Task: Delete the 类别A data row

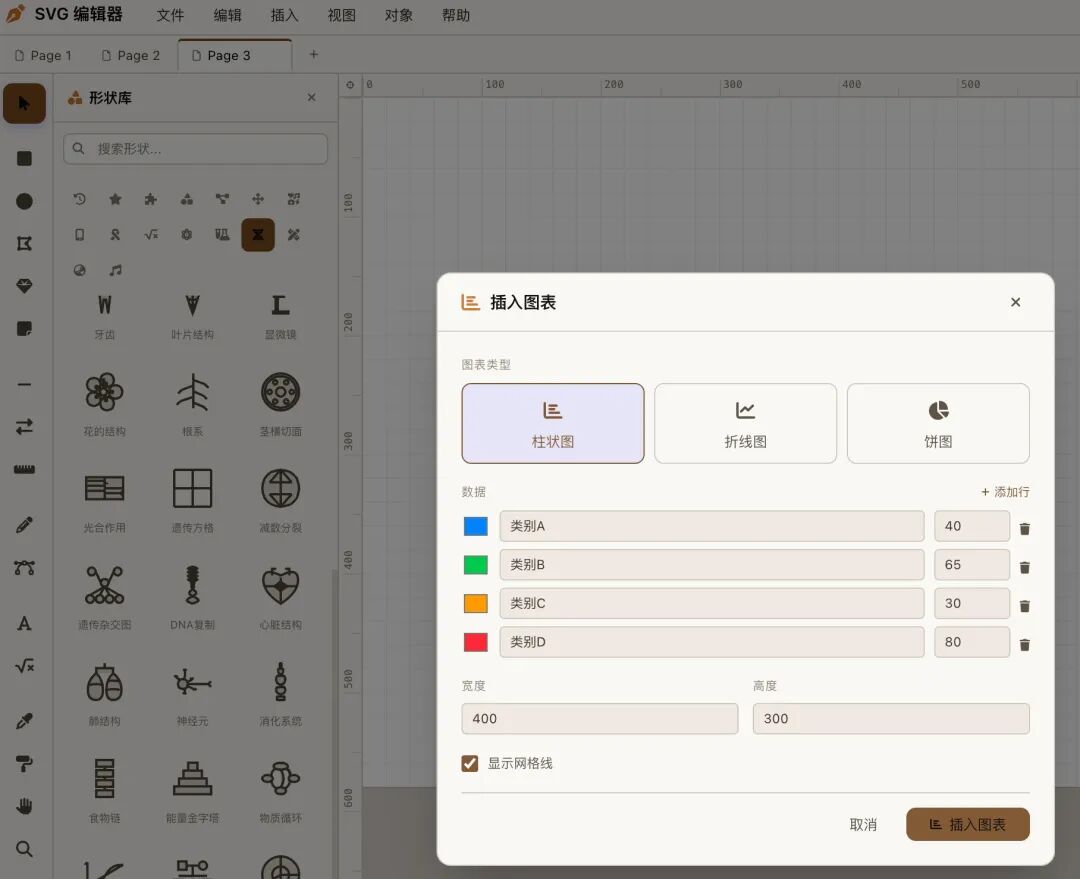Action: click(x=1025, y=528)
